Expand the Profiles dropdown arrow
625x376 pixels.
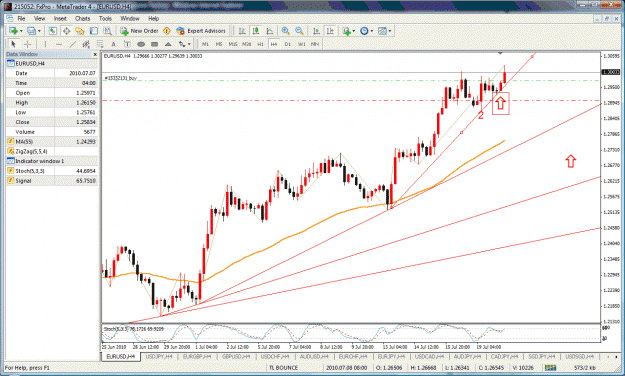(x=39, y=31)
